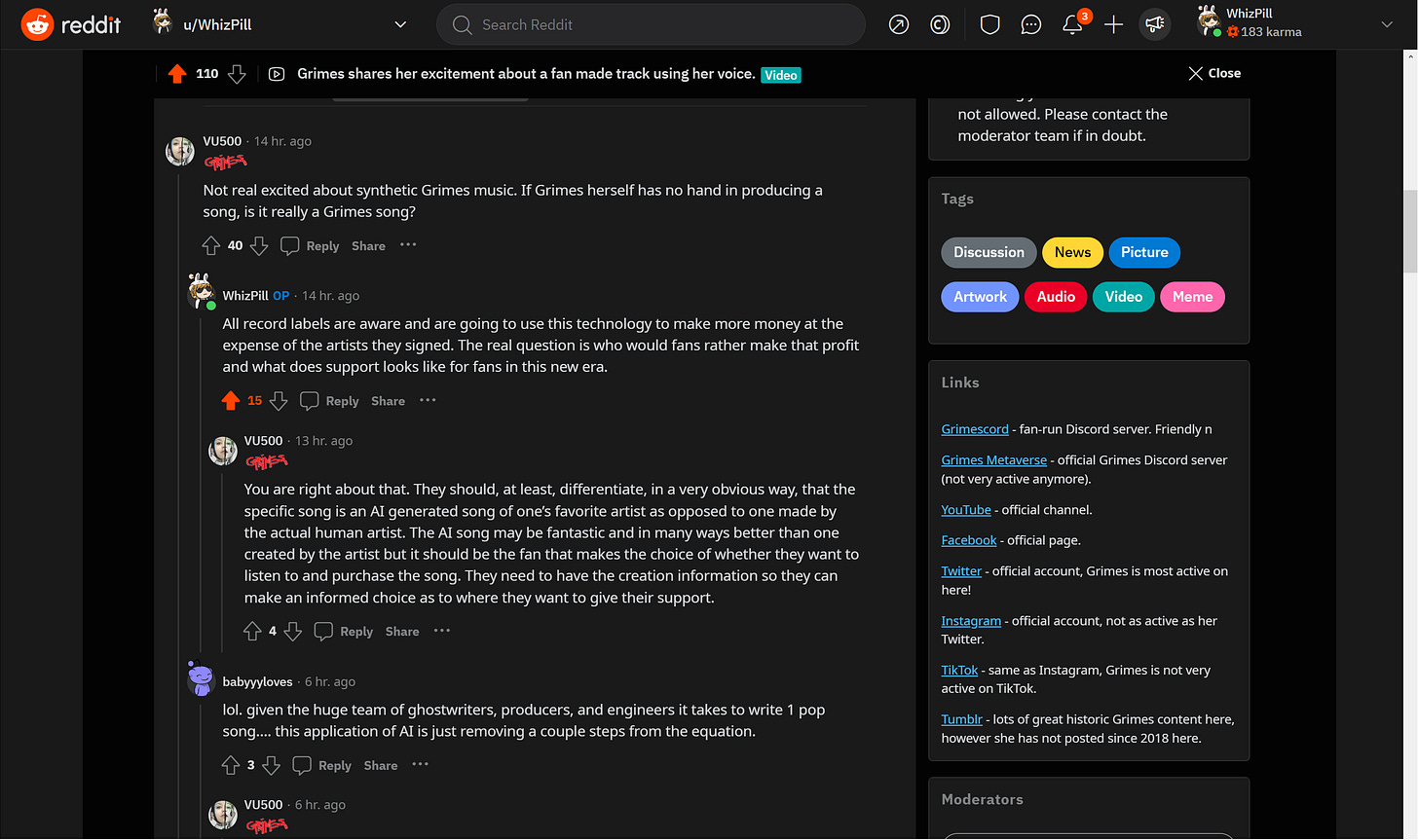Open babyyyloves' avatar
This screenshot has width=1418, height=840.
[x=202, y=680]
